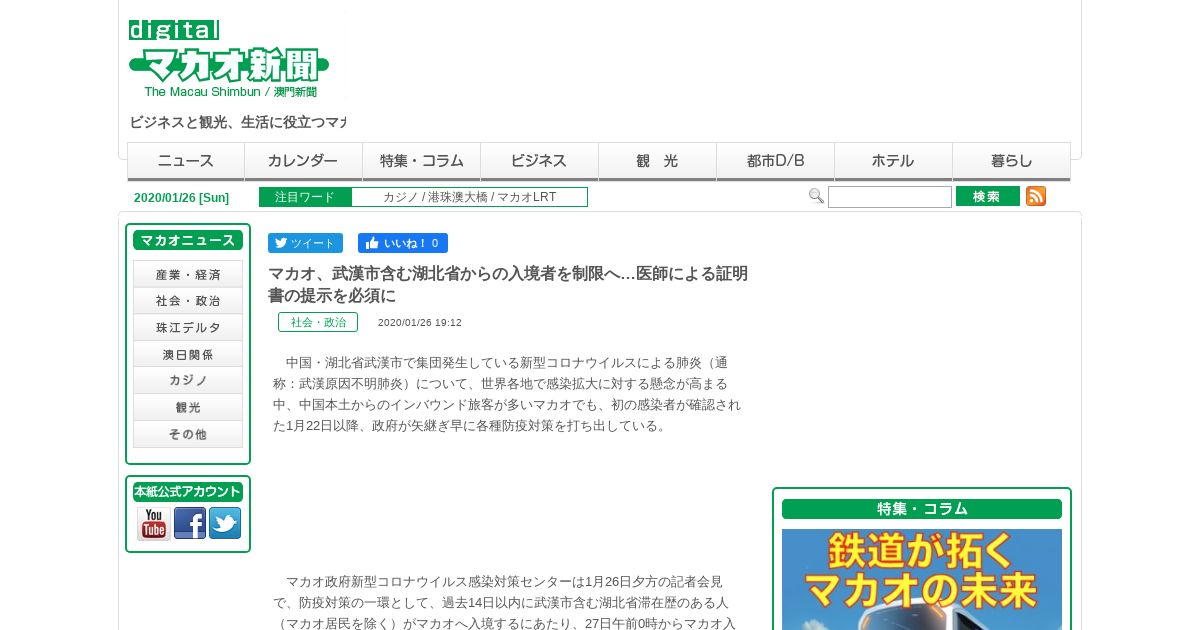Image resolution: width=1200 pixels, height=630 pixels.
Task: Select 産業・経済 in the Macau news sidebar
Action: point(188,274)
